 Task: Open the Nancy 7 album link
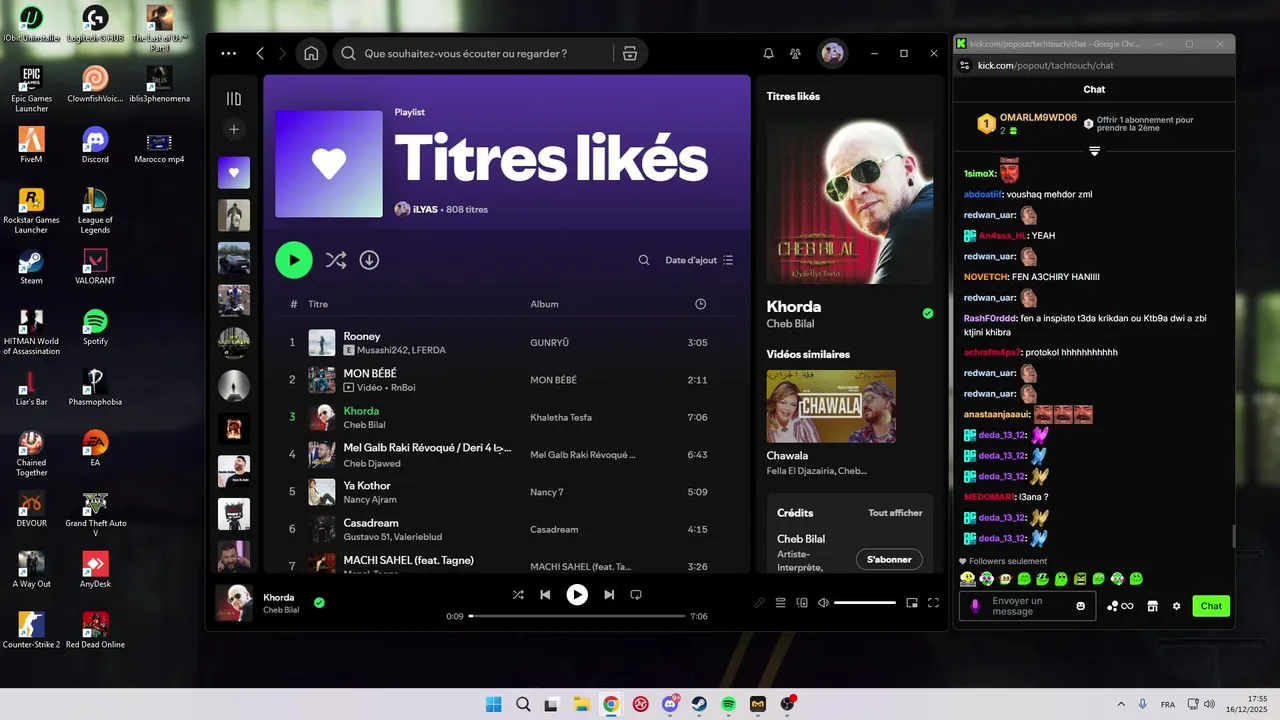[x=547, y=492]
